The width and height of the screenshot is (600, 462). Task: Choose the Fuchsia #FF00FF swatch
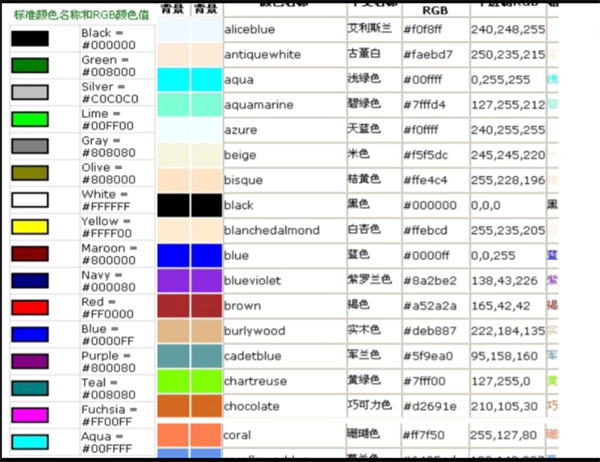(30, 415)
